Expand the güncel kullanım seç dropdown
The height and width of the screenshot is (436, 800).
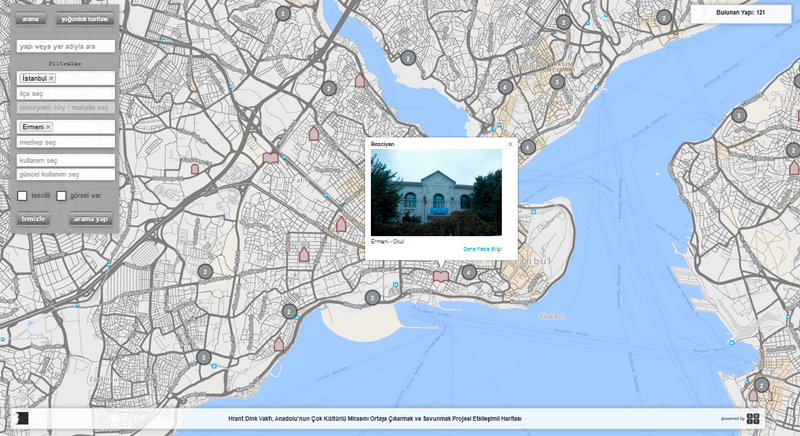point(66,174)
